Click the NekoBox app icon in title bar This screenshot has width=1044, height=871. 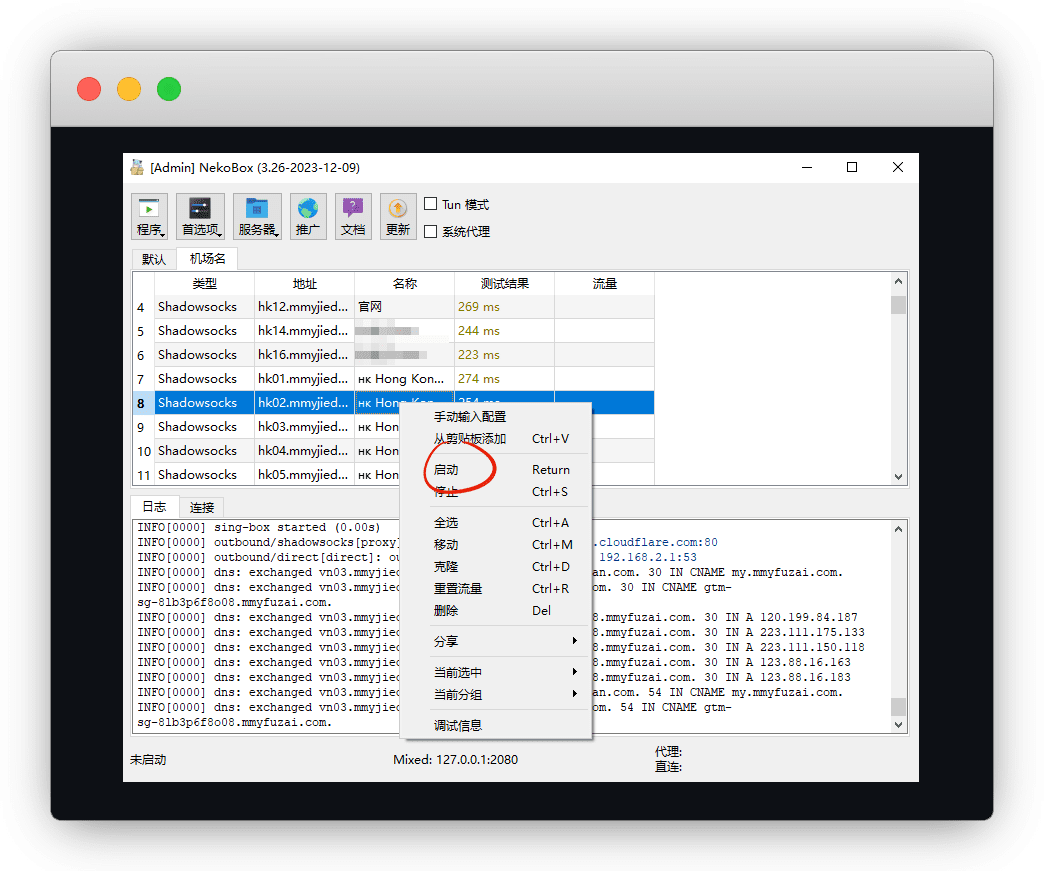[137, 168]
